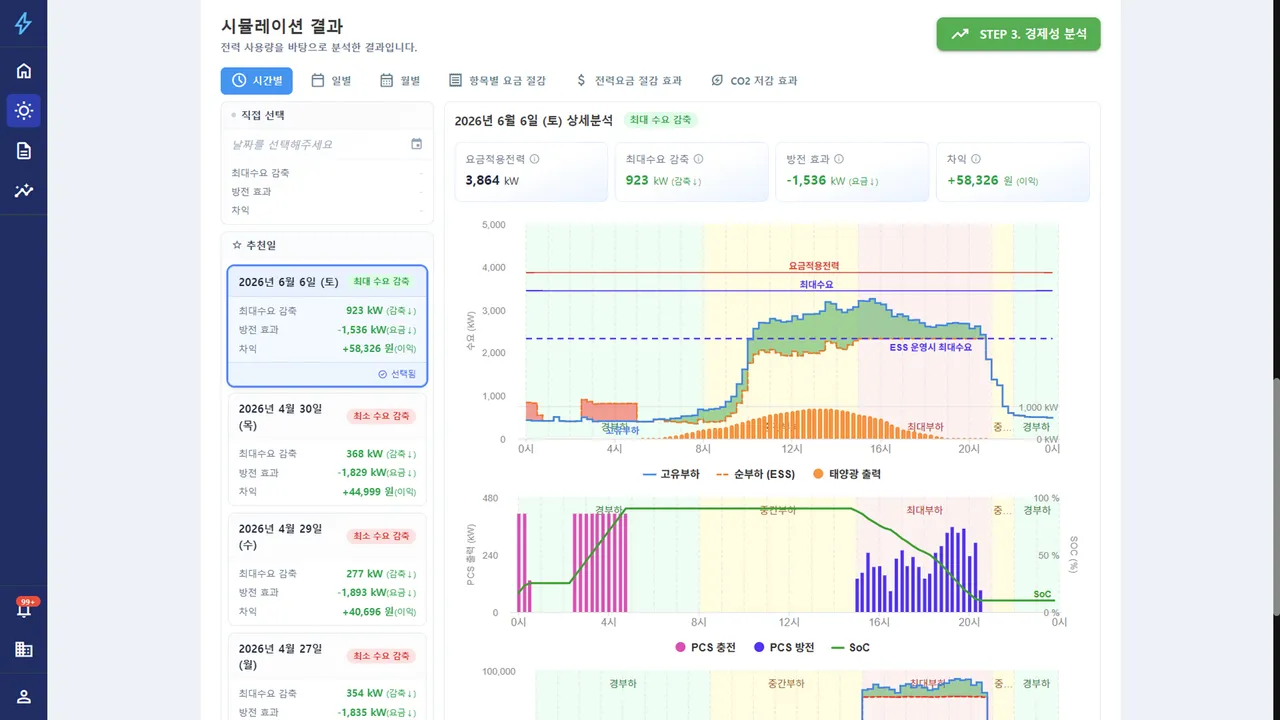This screenshot has height=720, width=1280.
Task: Open the CO2 저감 효과 tab
Action: click(x=754, y=81)
